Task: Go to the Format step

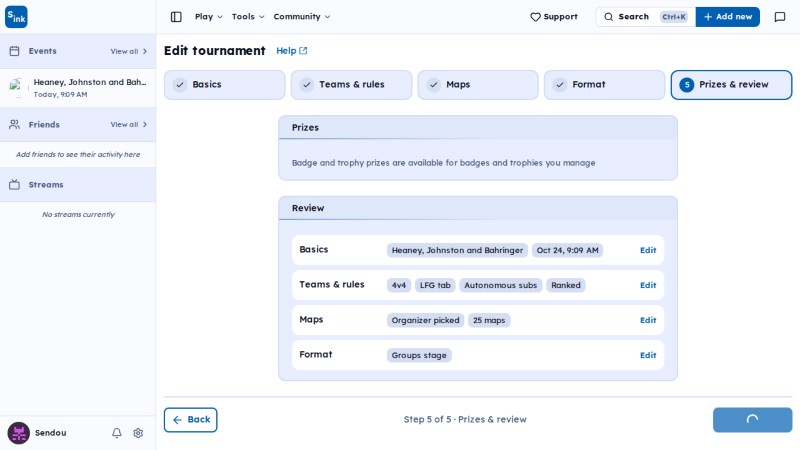Action: [x=605, y=85]
